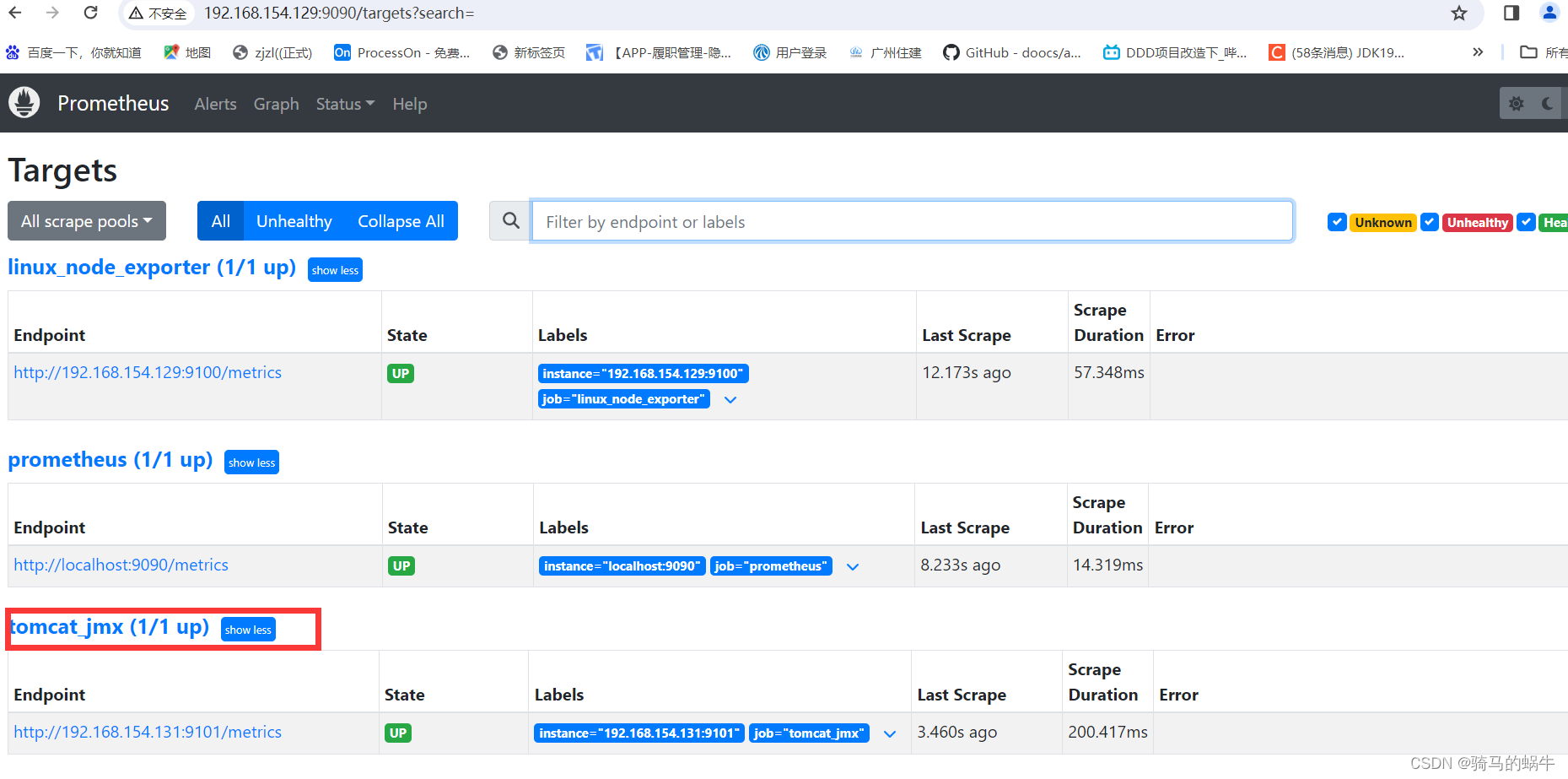1568x779 pixels.
Task: Open the Status navbar dropdown
Action: (x=345, y=104)
